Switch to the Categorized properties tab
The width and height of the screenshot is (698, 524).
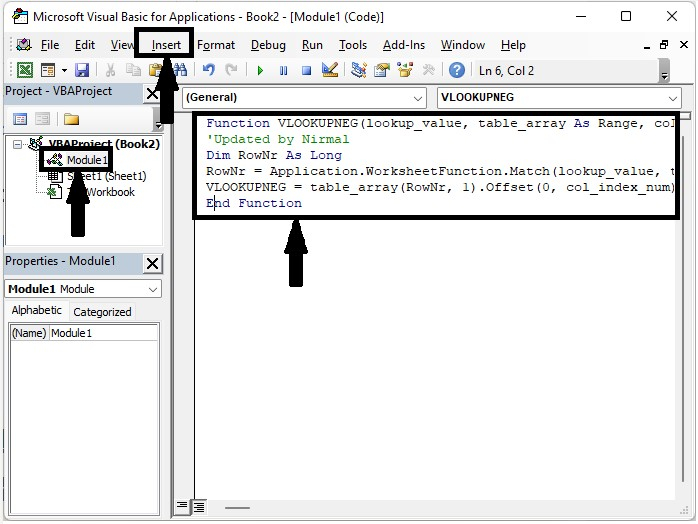(x=102, y=312)
